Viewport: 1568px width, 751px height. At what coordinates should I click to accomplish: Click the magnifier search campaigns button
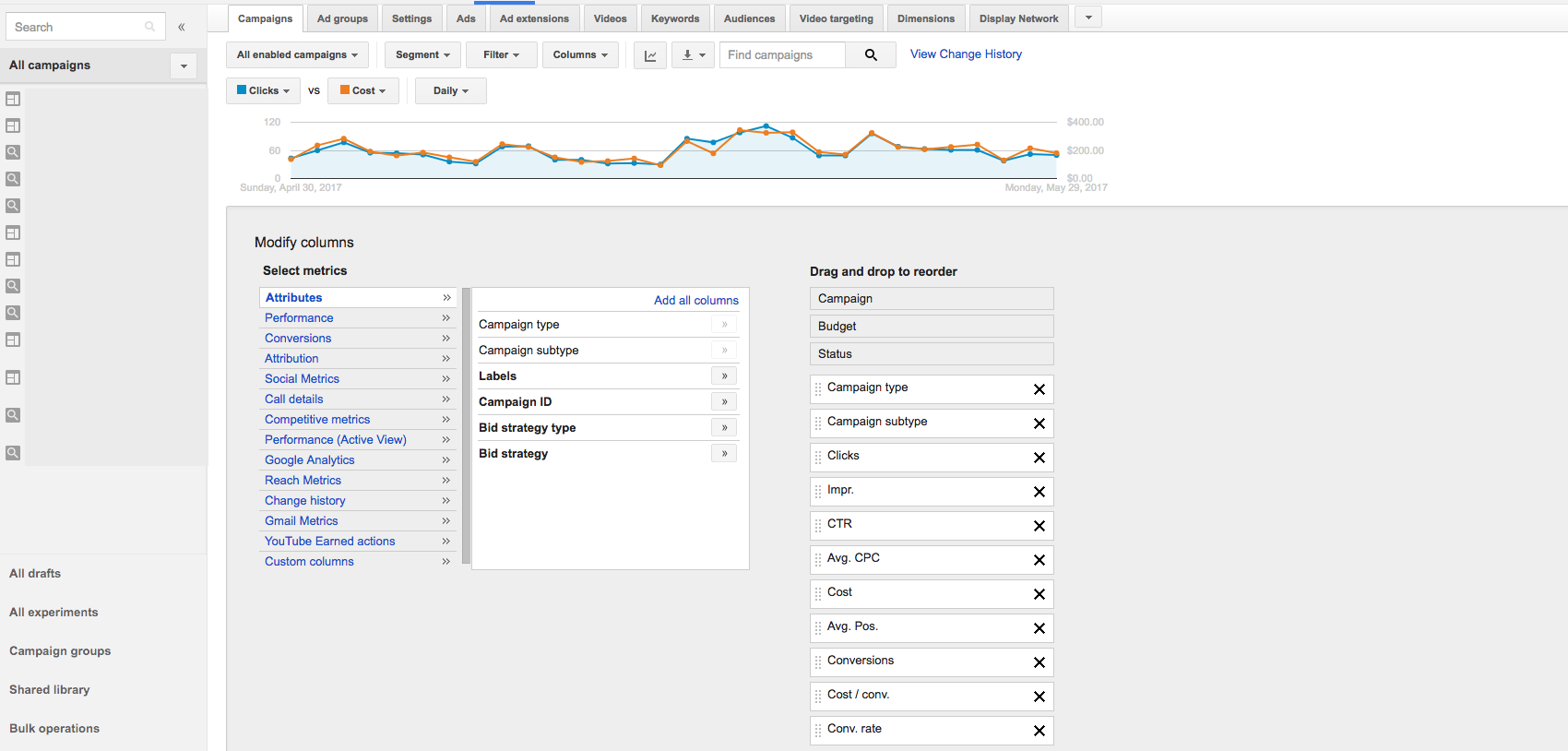point(870,55)
